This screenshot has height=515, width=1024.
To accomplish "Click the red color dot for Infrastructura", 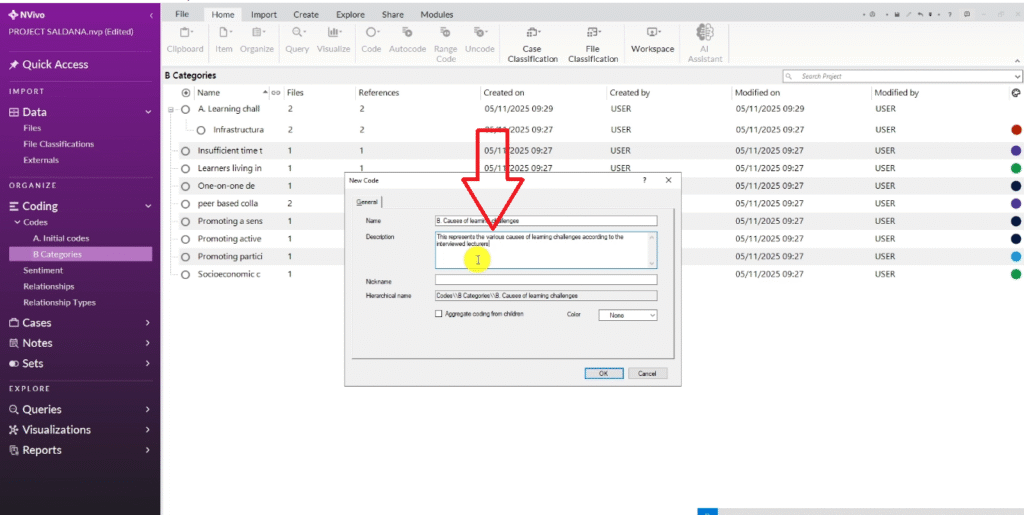I will [x=1016, y=130].
